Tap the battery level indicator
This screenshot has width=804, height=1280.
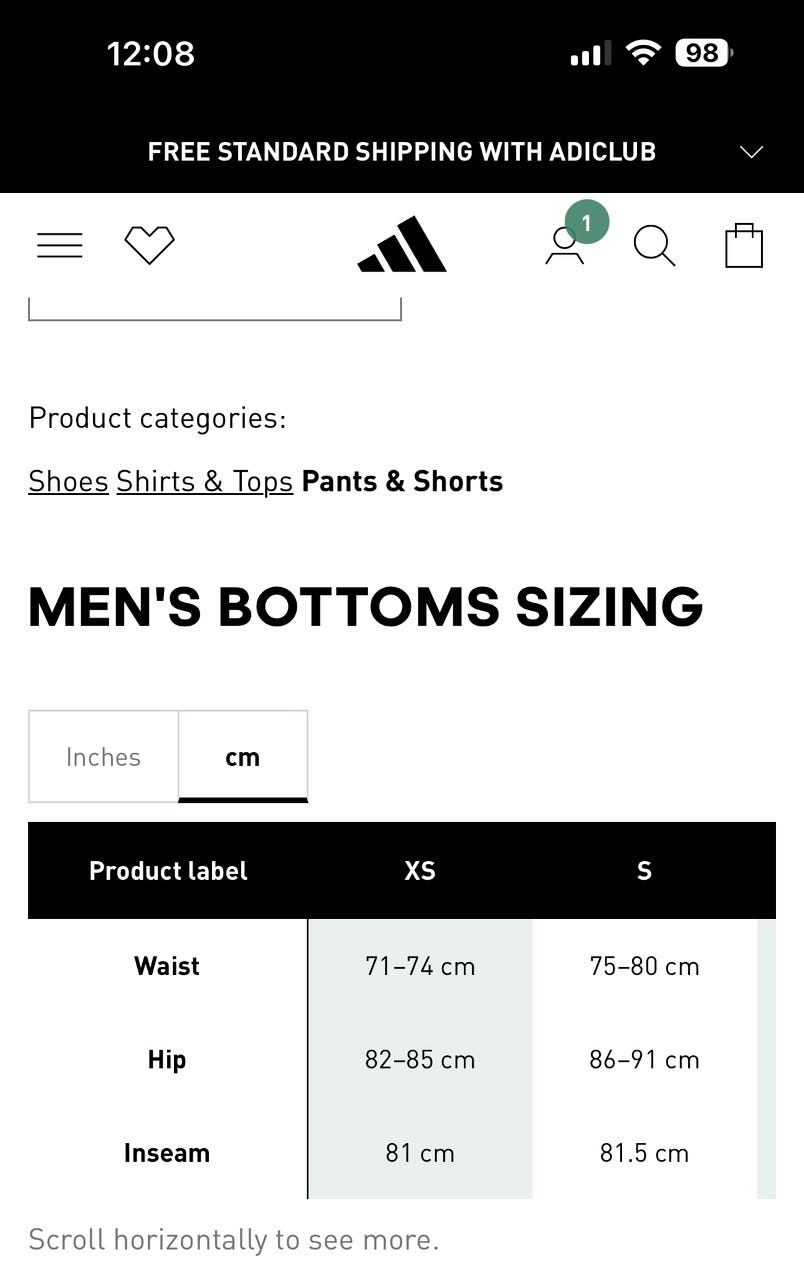point(704,53)
